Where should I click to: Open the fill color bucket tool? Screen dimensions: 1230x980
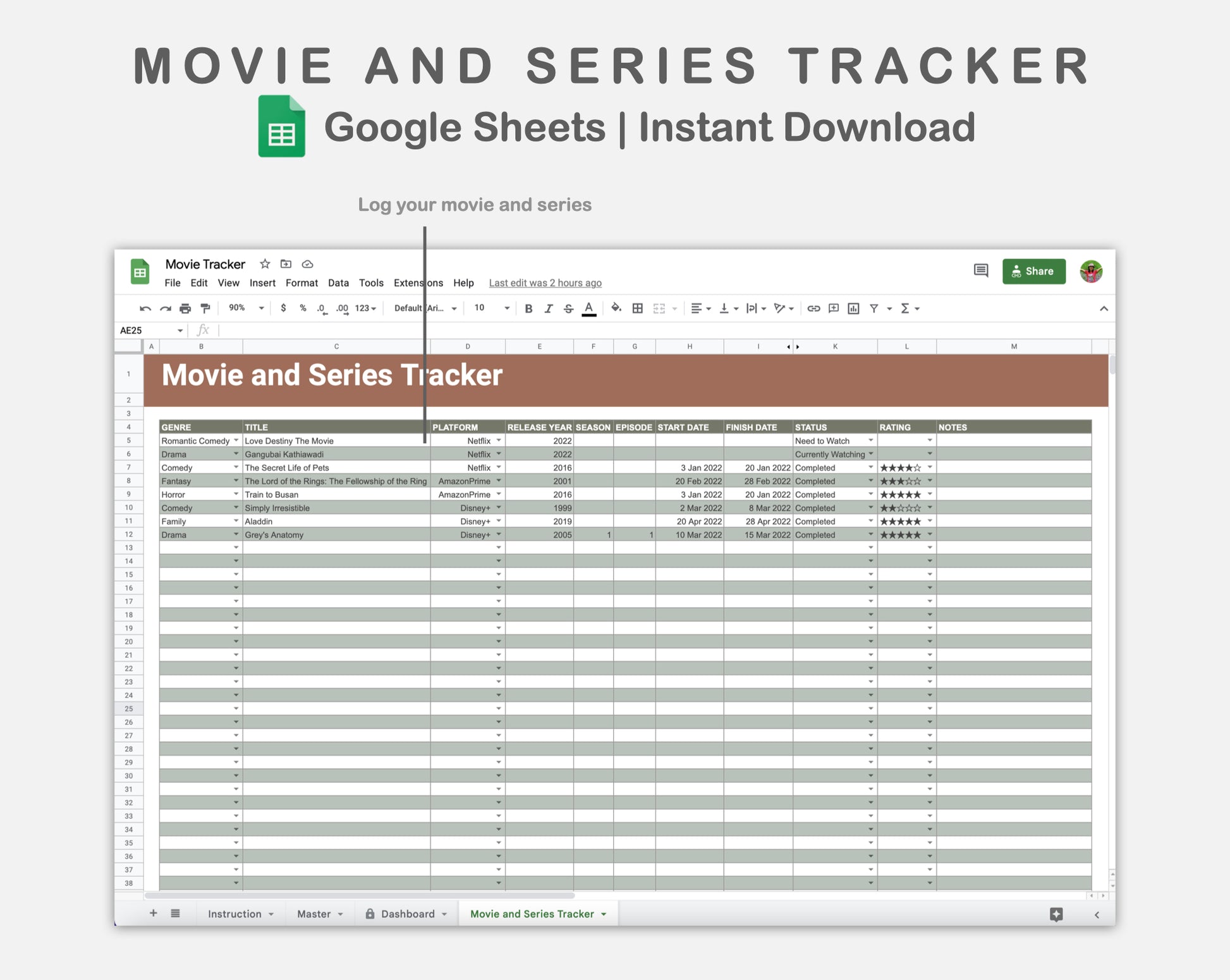pos(616,308)
